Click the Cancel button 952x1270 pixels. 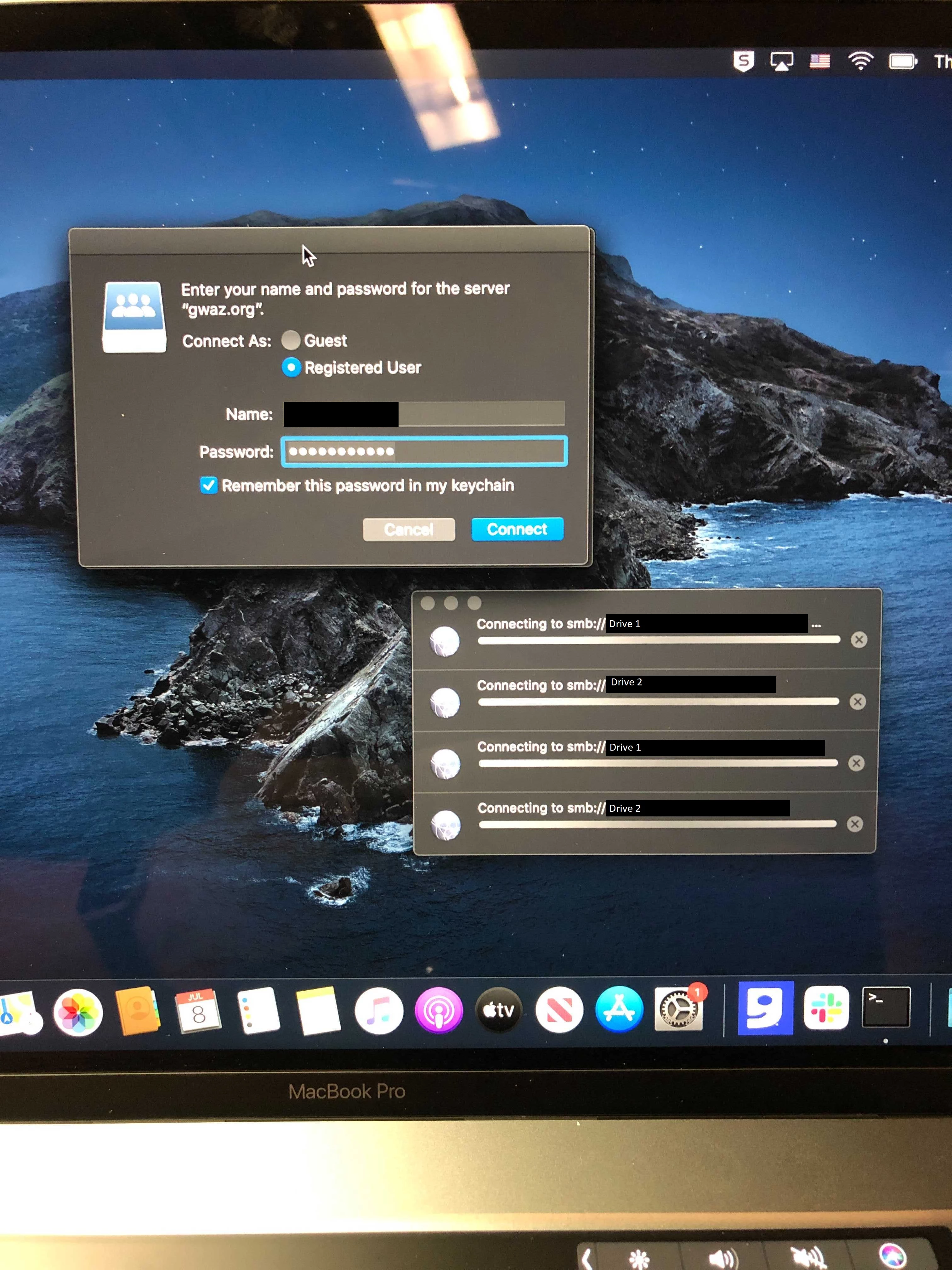coord(409,530)
